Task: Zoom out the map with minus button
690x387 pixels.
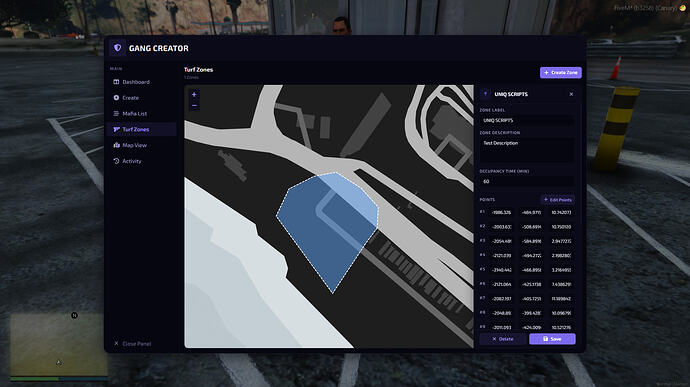Action: (194, 106)
